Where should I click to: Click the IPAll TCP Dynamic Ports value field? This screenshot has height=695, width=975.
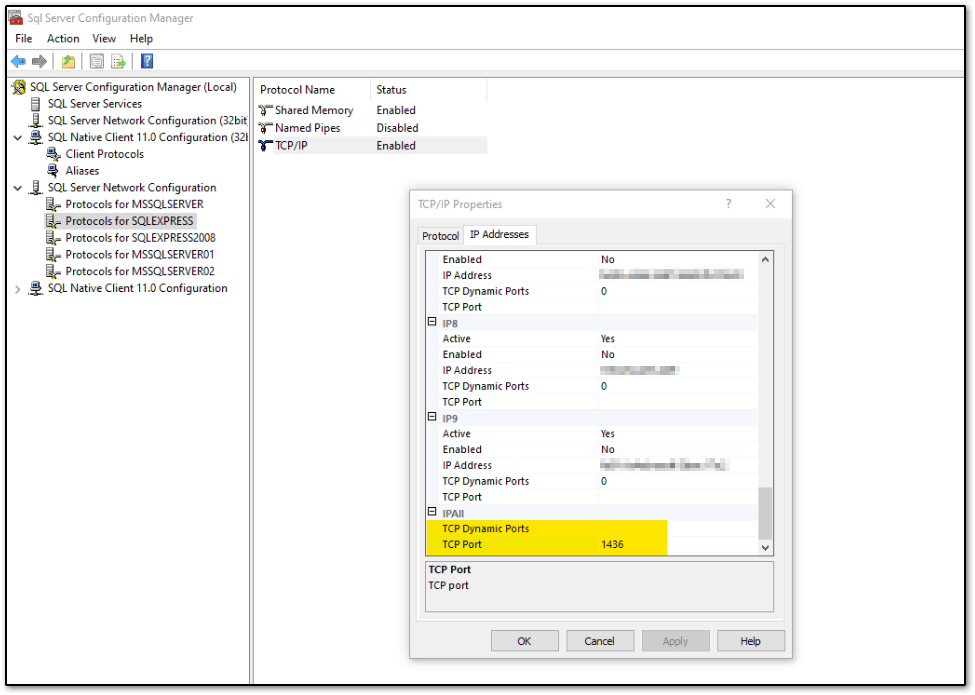pyautogui.click(x=677, y=529)
